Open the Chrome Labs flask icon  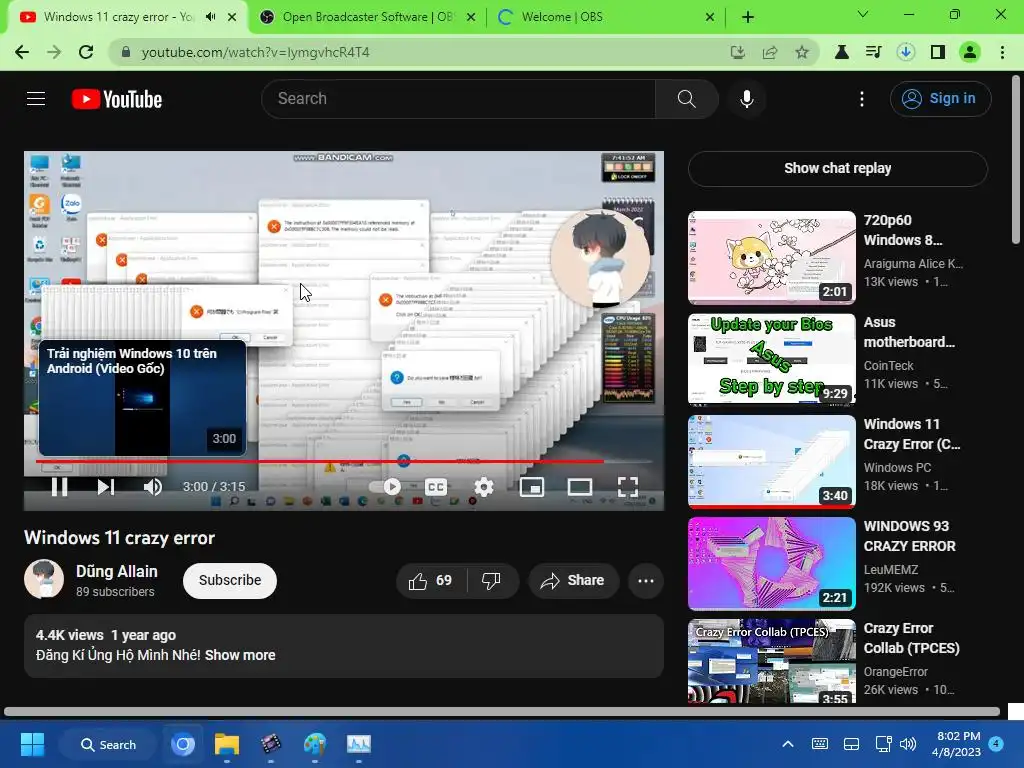point(842,52)
